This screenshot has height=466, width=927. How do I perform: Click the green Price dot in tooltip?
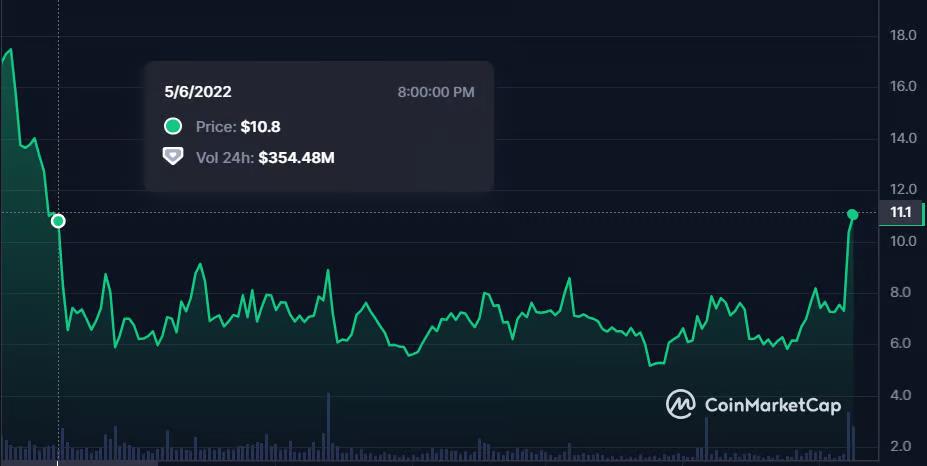click(x=173, y=127)
